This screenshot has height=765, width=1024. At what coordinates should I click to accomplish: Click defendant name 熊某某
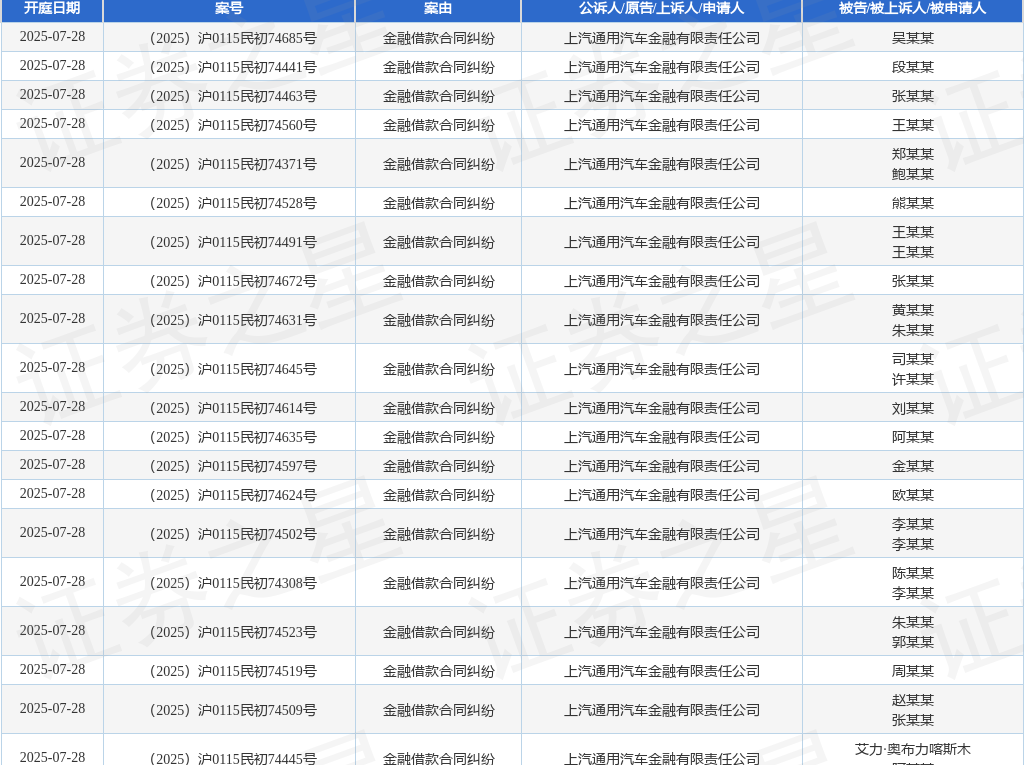tap(913, 204)
